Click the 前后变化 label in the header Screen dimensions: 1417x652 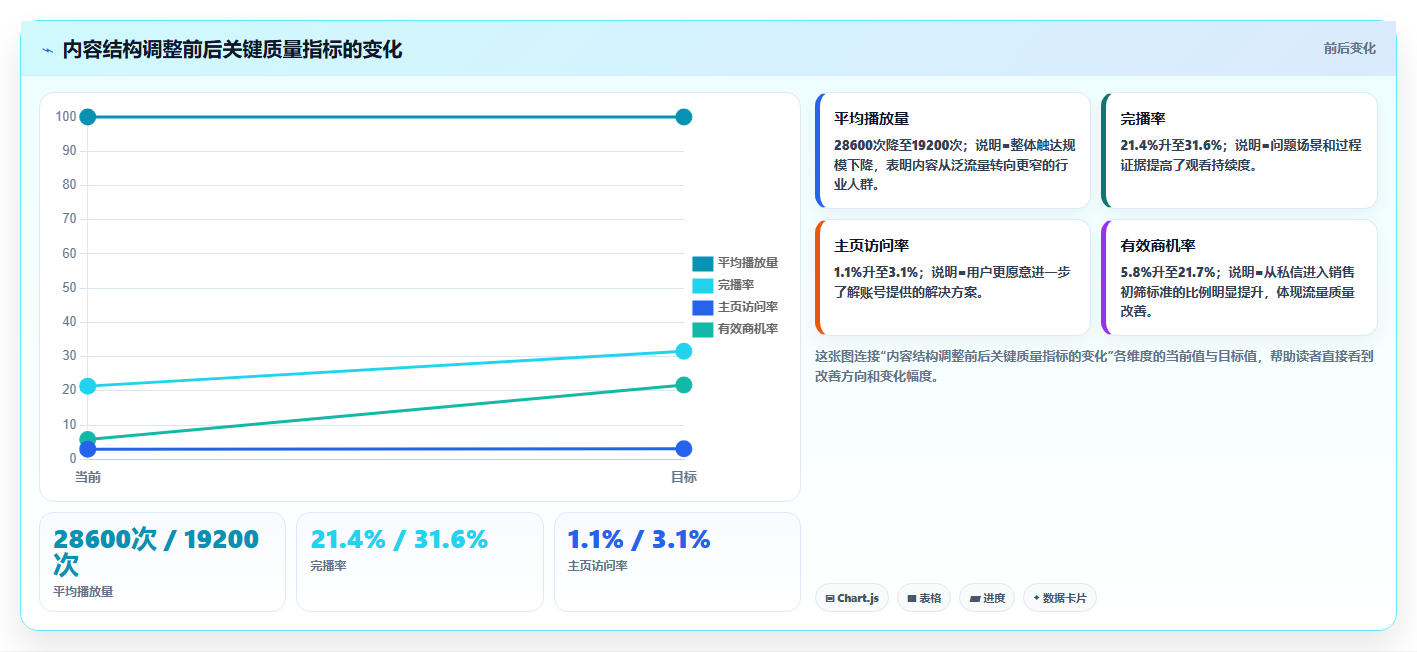click(x=1349, y=48)
